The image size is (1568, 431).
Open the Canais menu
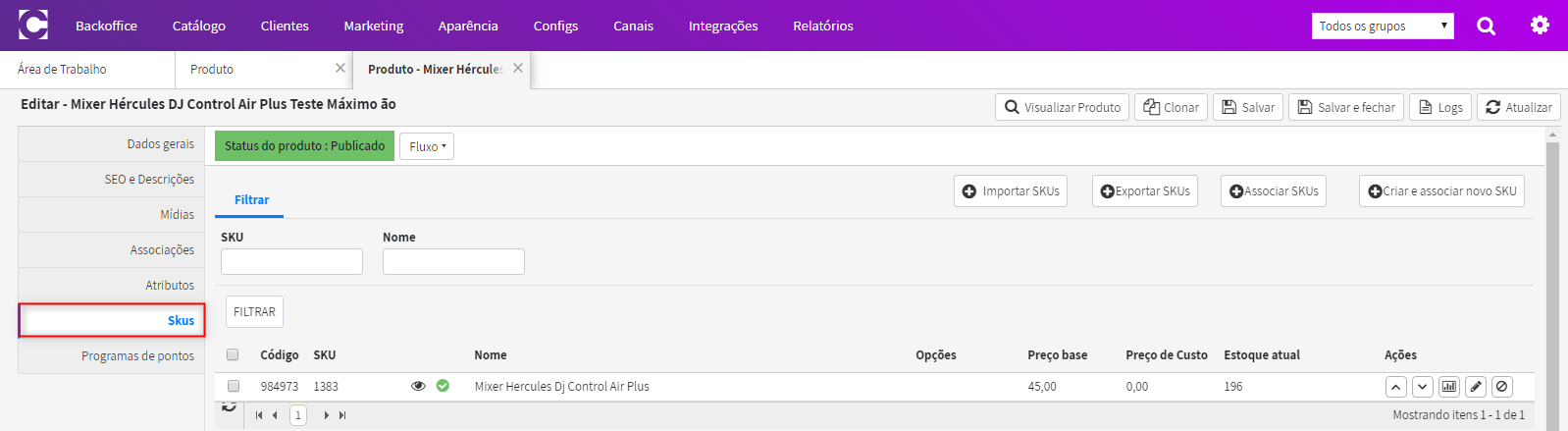[633, 26]
